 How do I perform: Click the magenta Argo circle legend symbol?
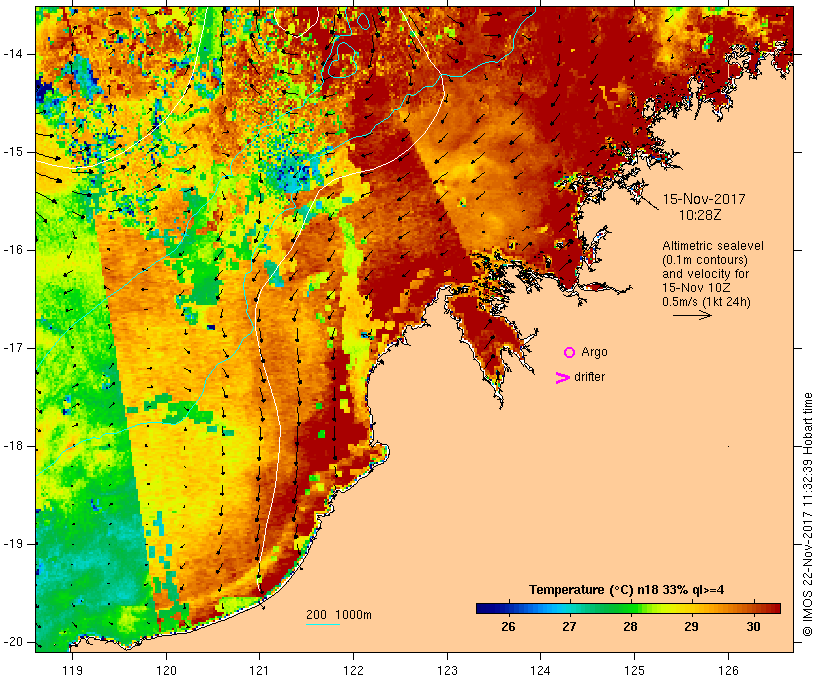[570, 353]
